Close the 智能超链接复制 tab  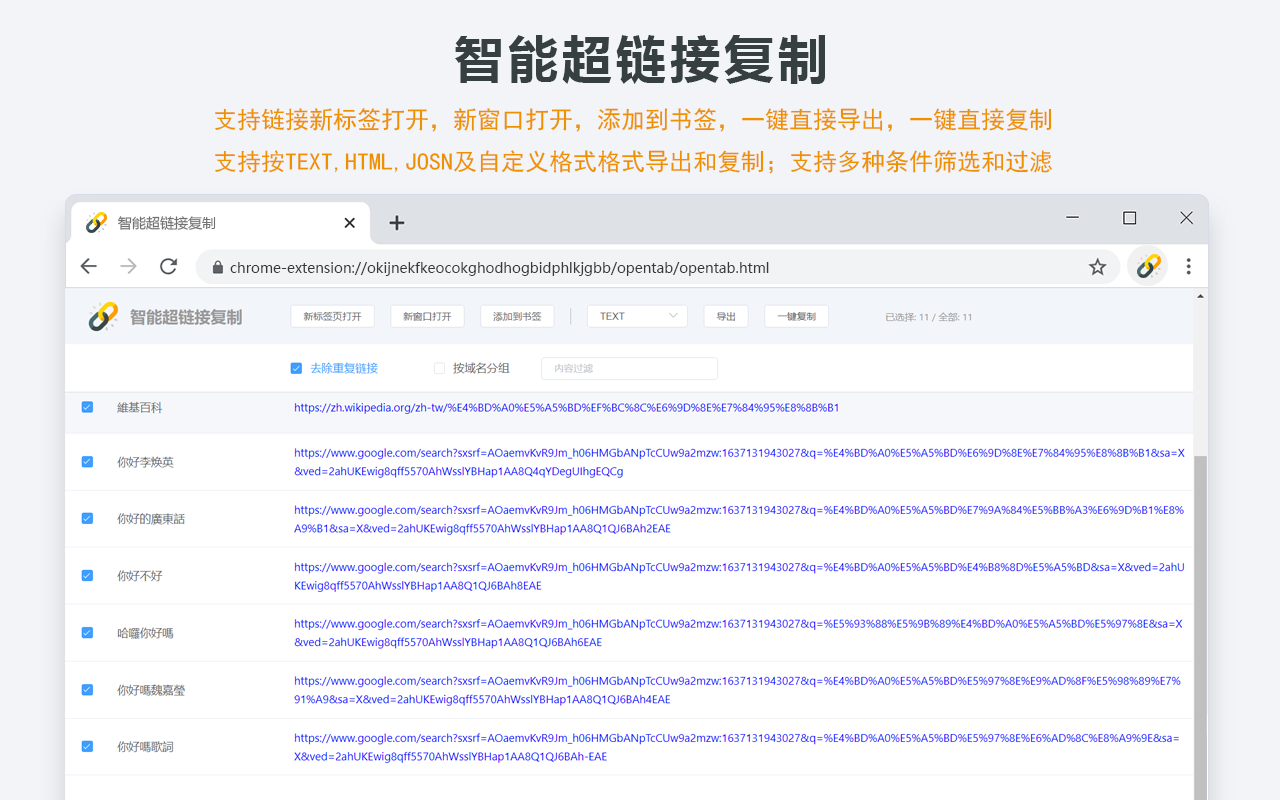[349, 223]
